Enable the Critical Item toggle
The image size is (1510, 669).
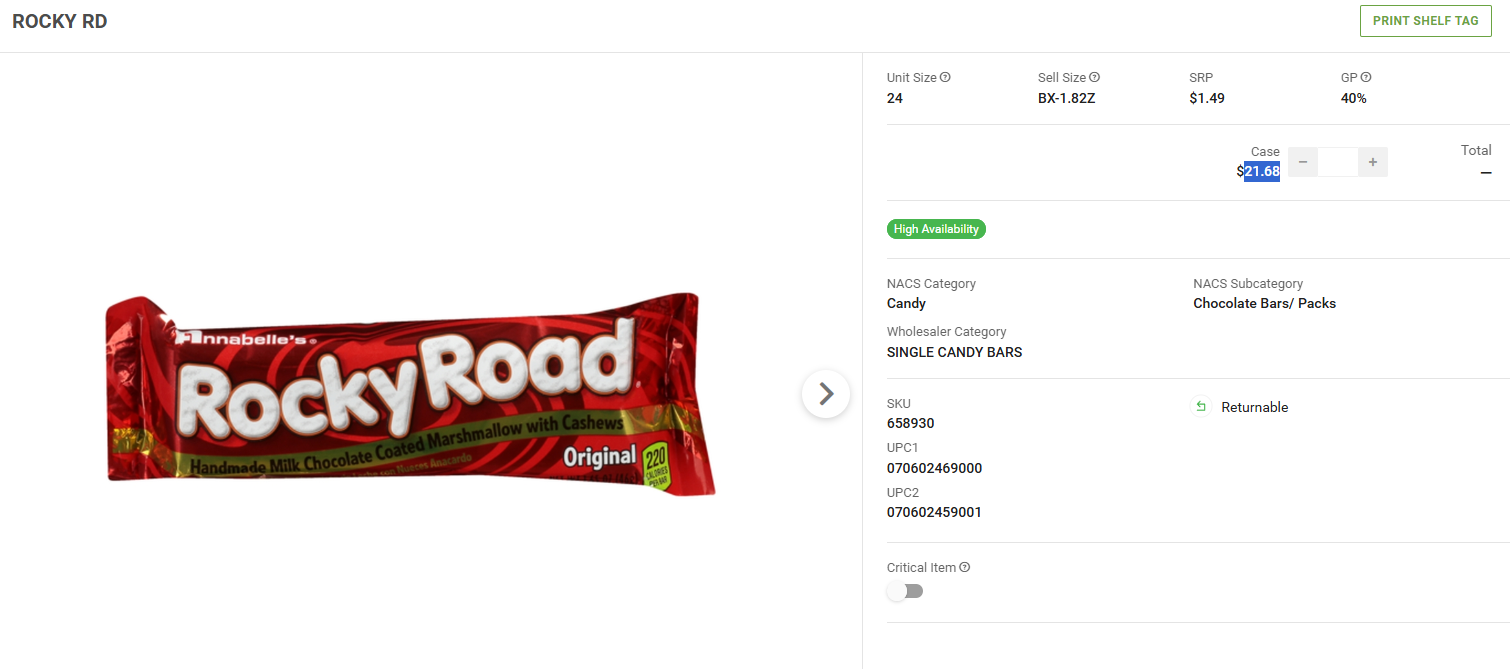coord(905,591)
